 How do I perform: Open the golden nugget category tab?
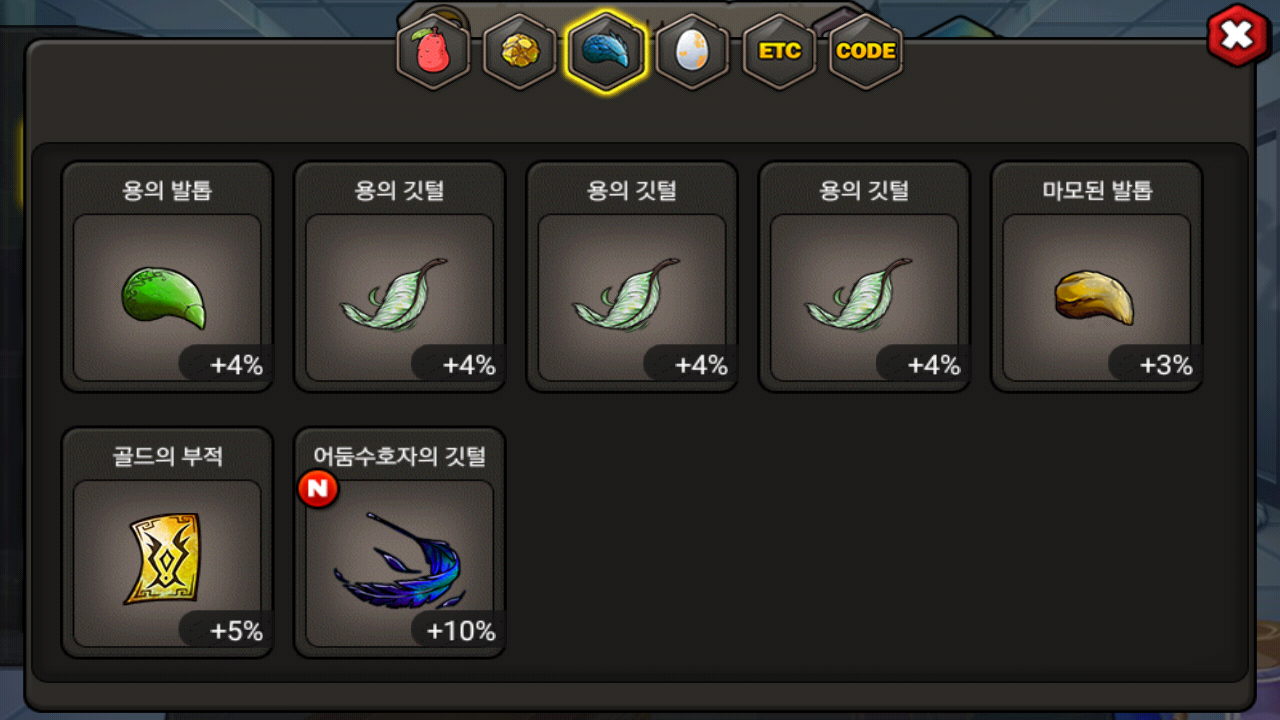[520, 52]
